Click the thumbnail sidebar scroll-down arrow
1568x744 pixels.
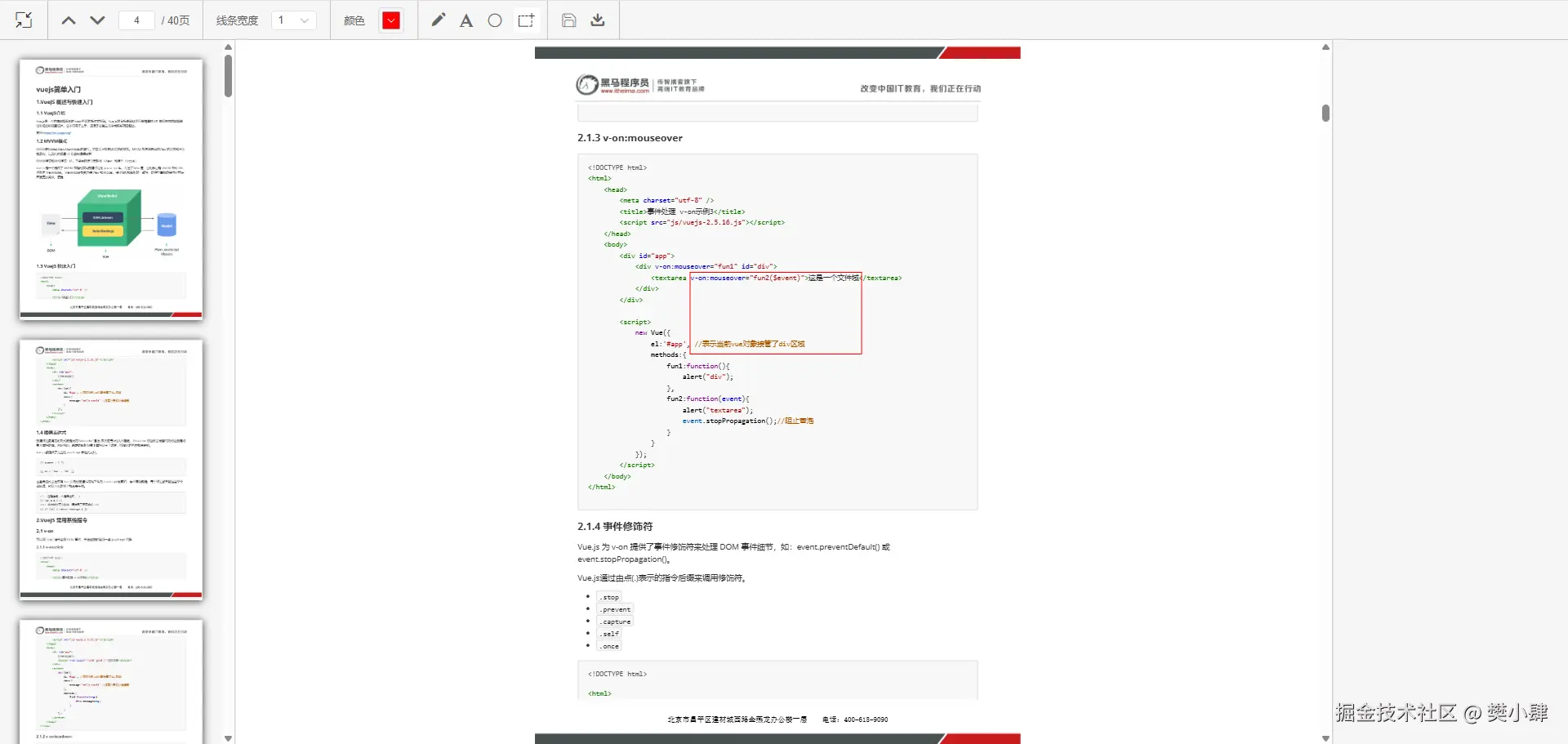click(229, 738)
